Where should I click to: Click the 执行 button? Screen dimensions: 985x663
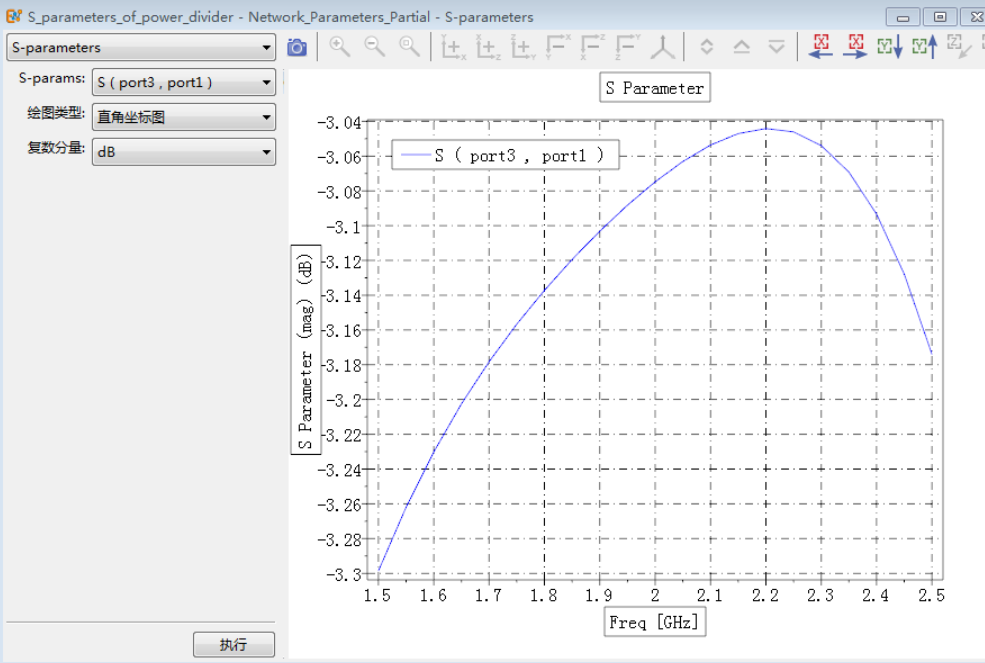coord(234,645)
